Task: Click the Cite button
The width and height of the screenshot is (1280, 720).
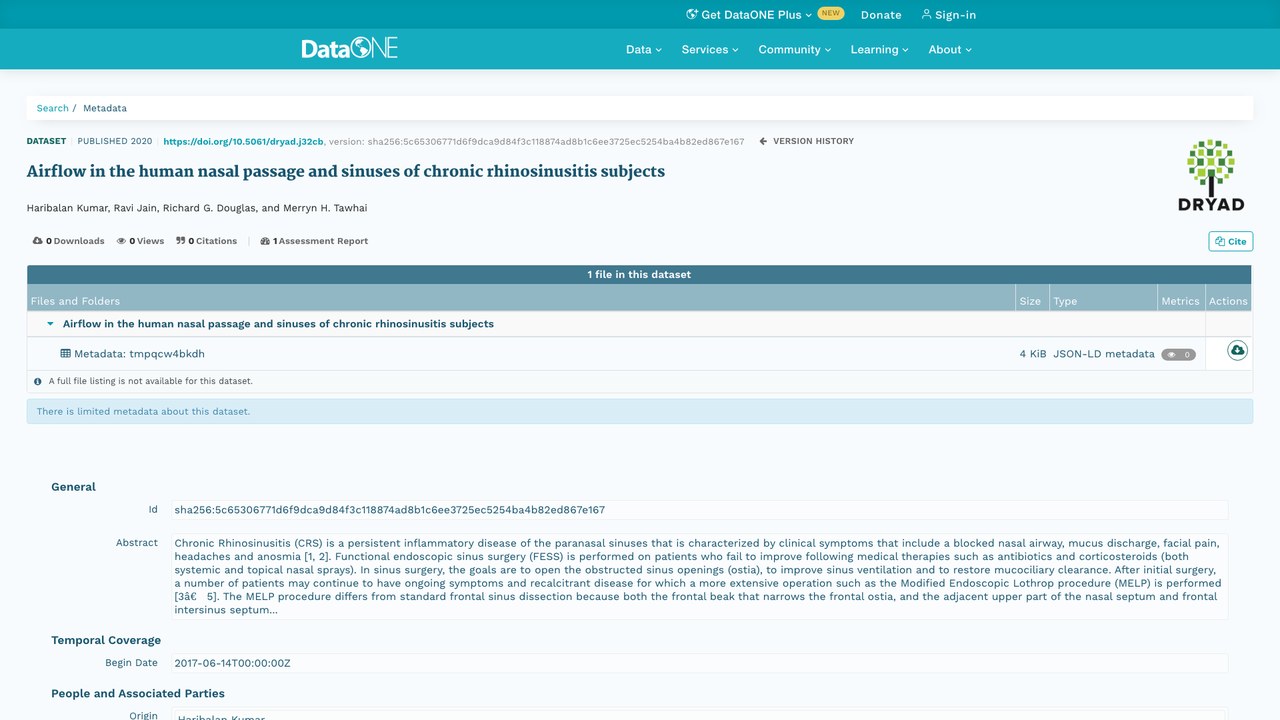Action: pos(1230,241)
